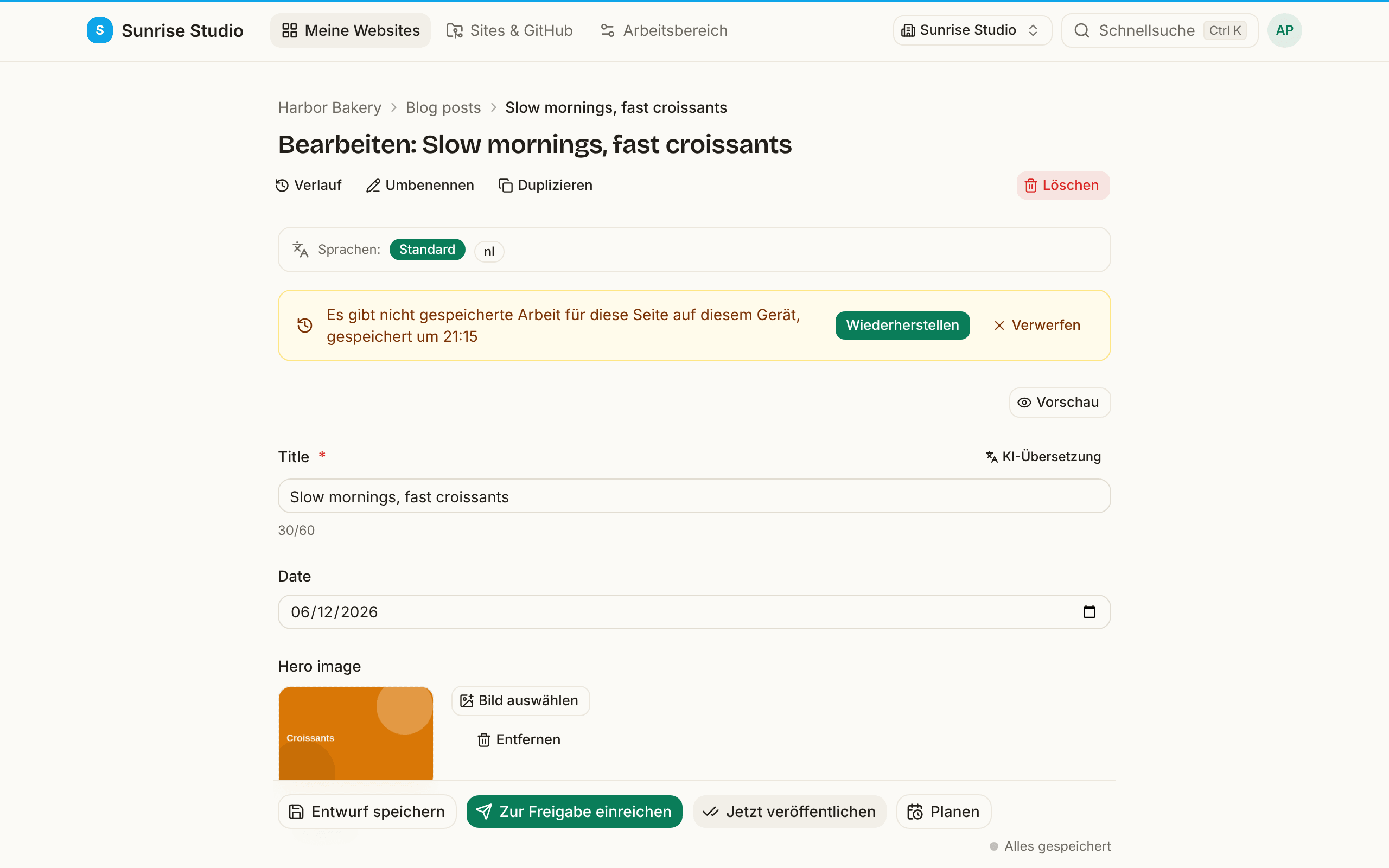Submit with Zur Freigabe einreichen
This screenshot has height=868, width=1389.
pos(574,812)
